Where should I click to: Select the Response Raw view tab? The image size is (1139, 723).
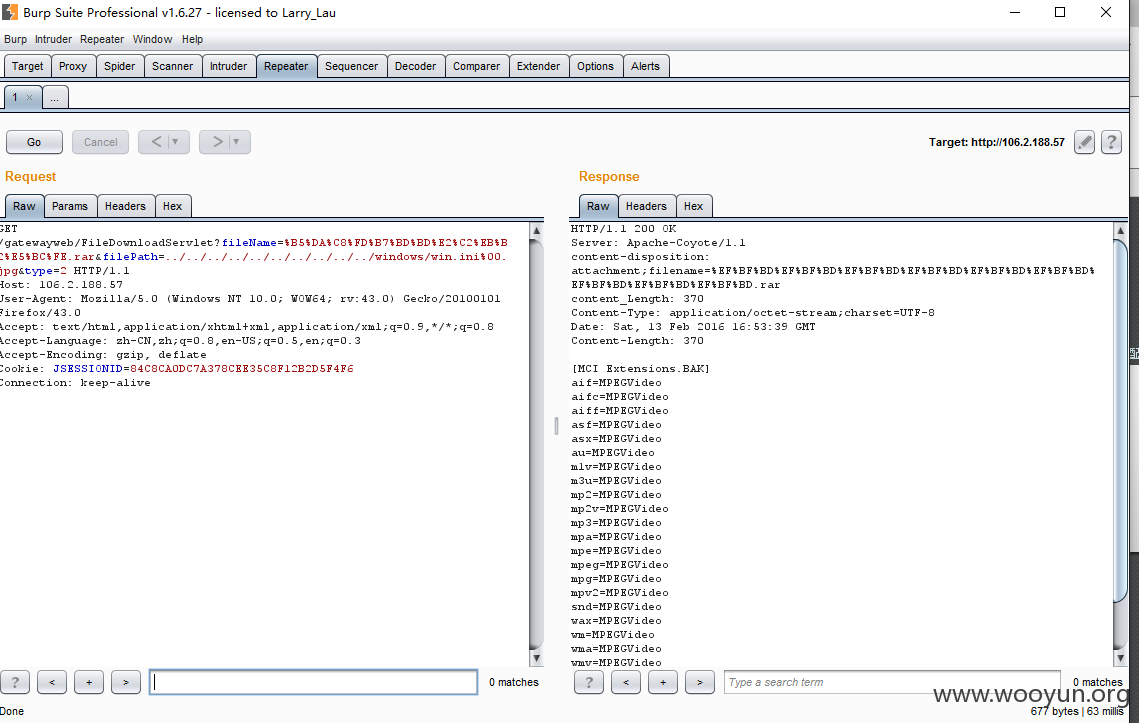tap(598, 206)
